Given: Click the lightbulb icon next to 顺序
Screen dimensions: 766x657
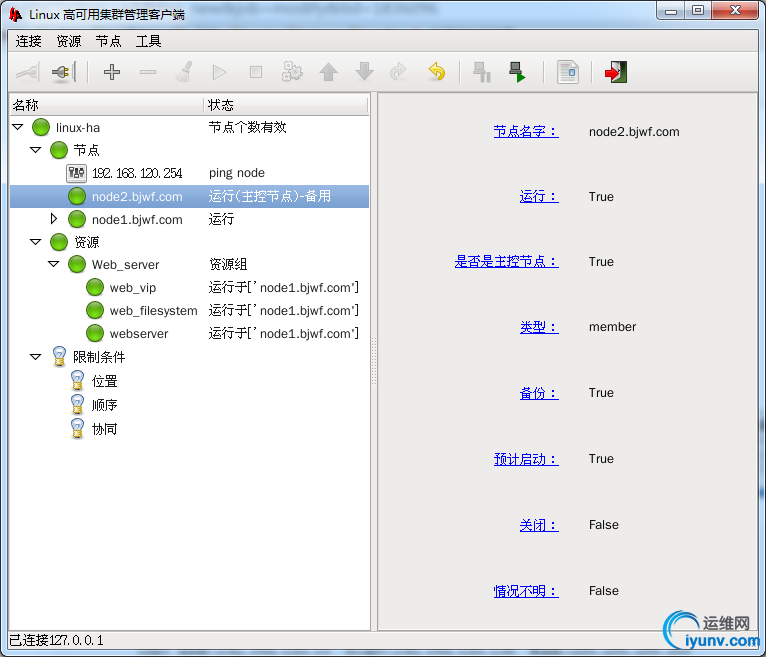Looking at the screenshot, I should [77, 404].
